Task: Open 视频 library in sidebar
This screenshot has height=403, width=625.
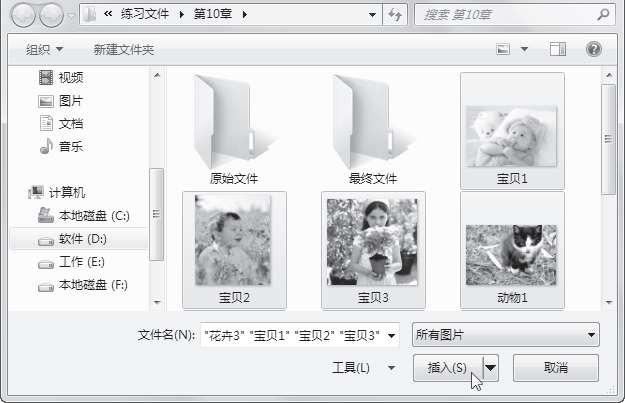Action: 61,77
